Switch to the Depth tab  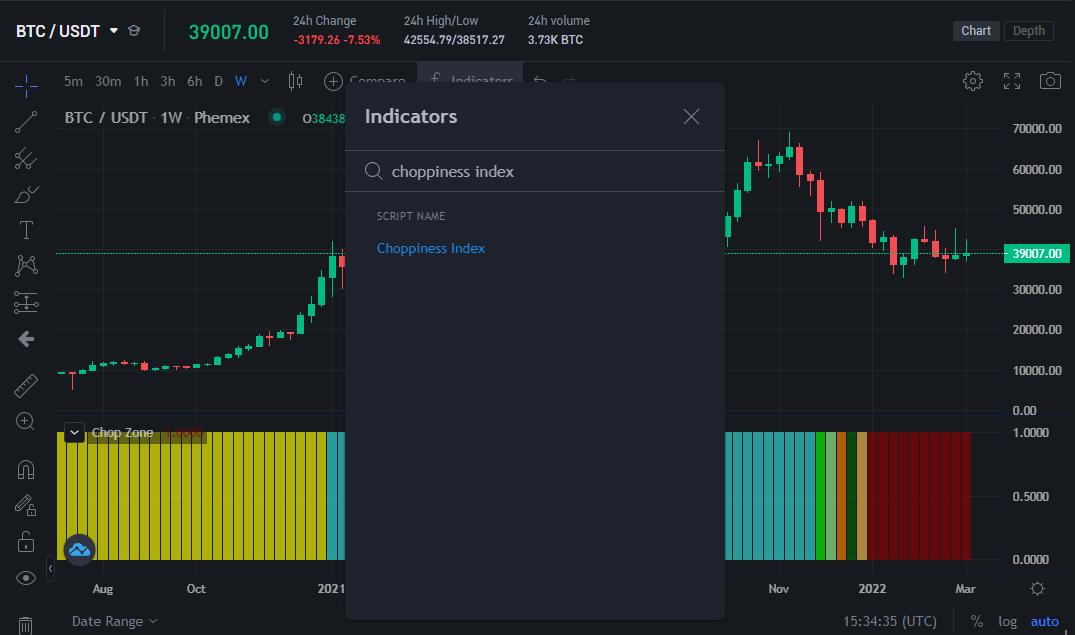[x=1028, y=30]
